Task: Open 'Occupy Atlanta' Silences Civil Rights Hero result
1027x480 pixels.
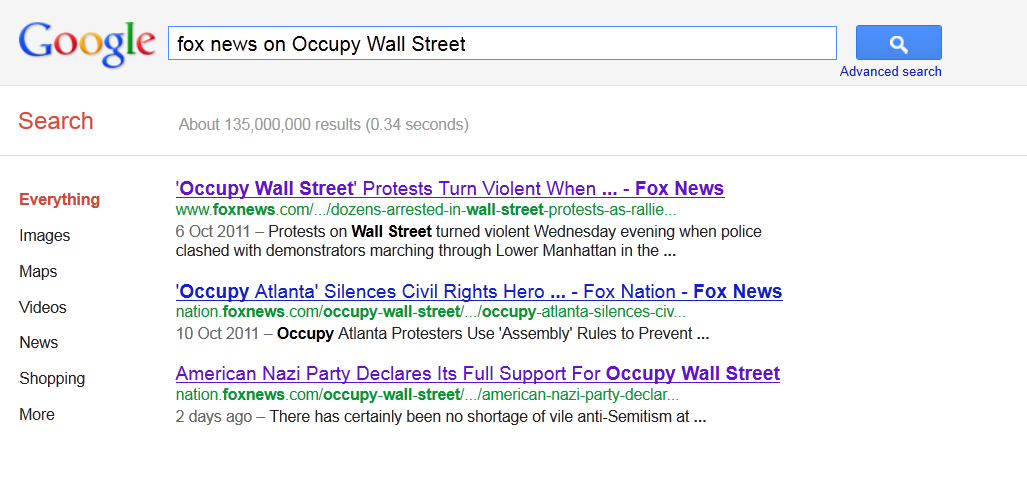Action: pos(479,291)
